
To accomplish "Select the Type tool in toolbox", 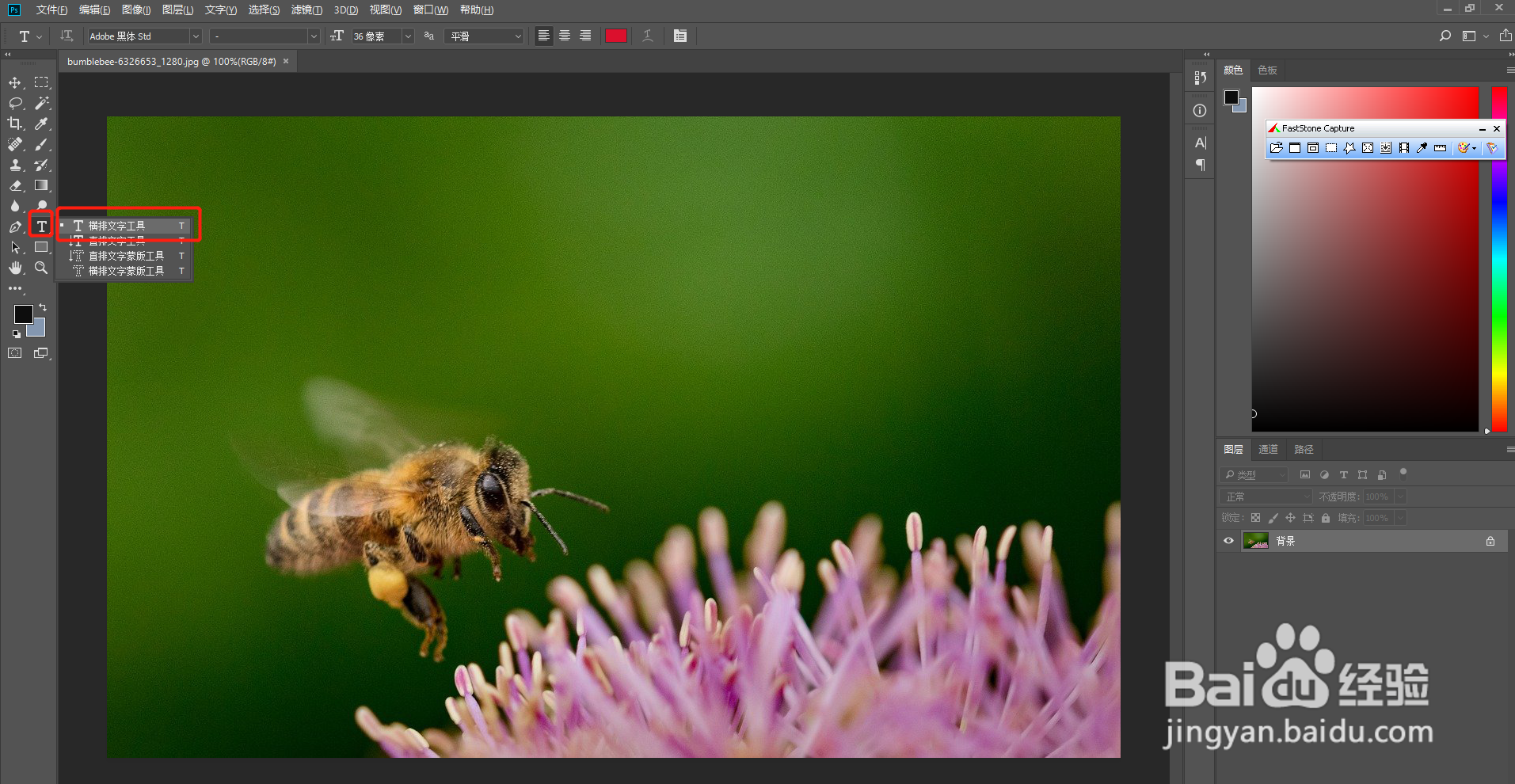I will click(41, 226).
